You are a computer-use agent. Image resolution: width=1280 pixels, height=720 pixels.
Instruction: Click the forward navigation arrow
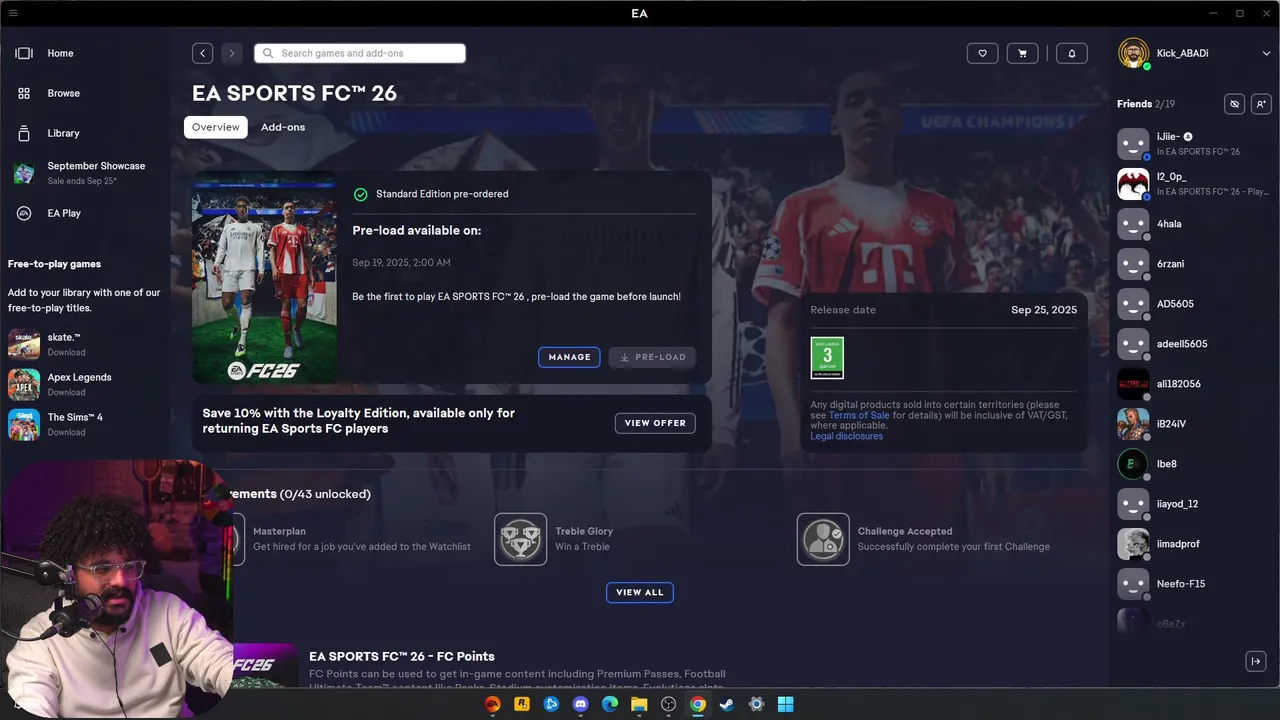pos(232,53)
